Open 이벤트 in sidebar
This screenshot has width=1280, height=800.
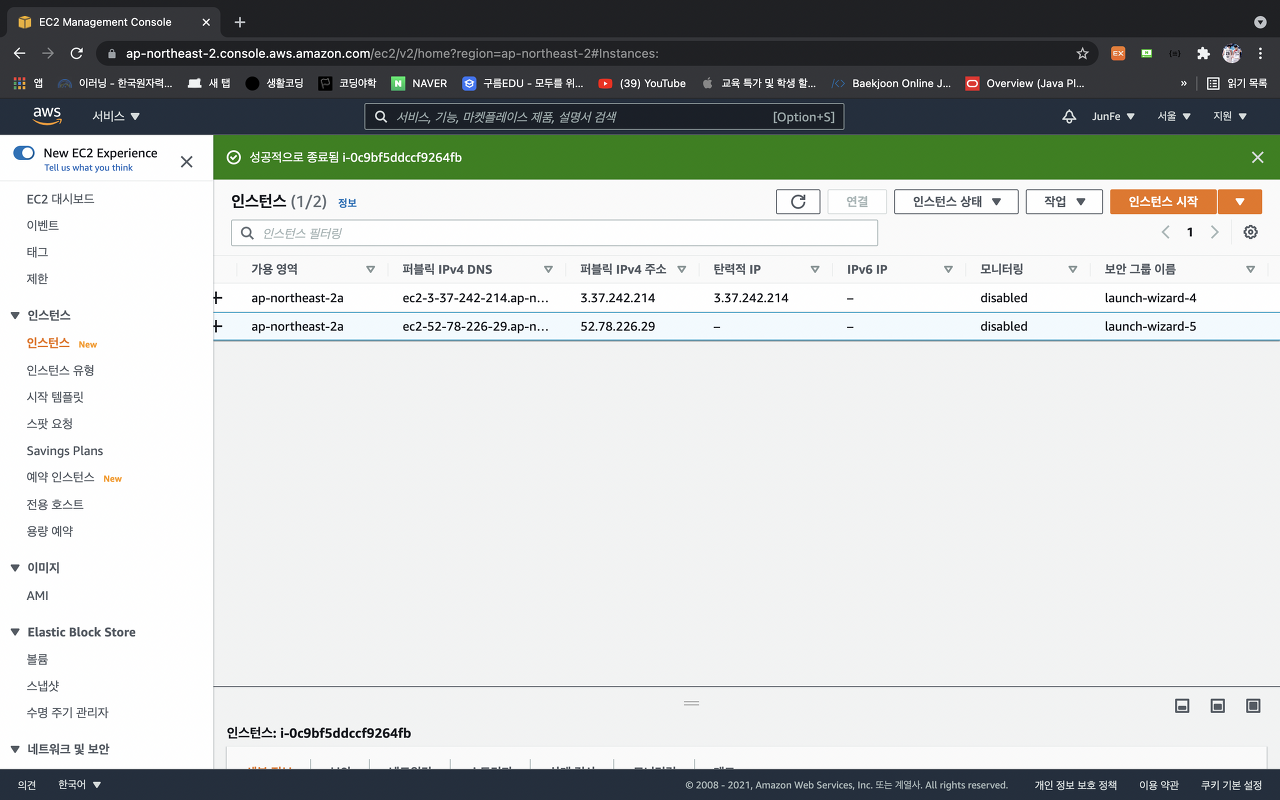coord(43,225)
